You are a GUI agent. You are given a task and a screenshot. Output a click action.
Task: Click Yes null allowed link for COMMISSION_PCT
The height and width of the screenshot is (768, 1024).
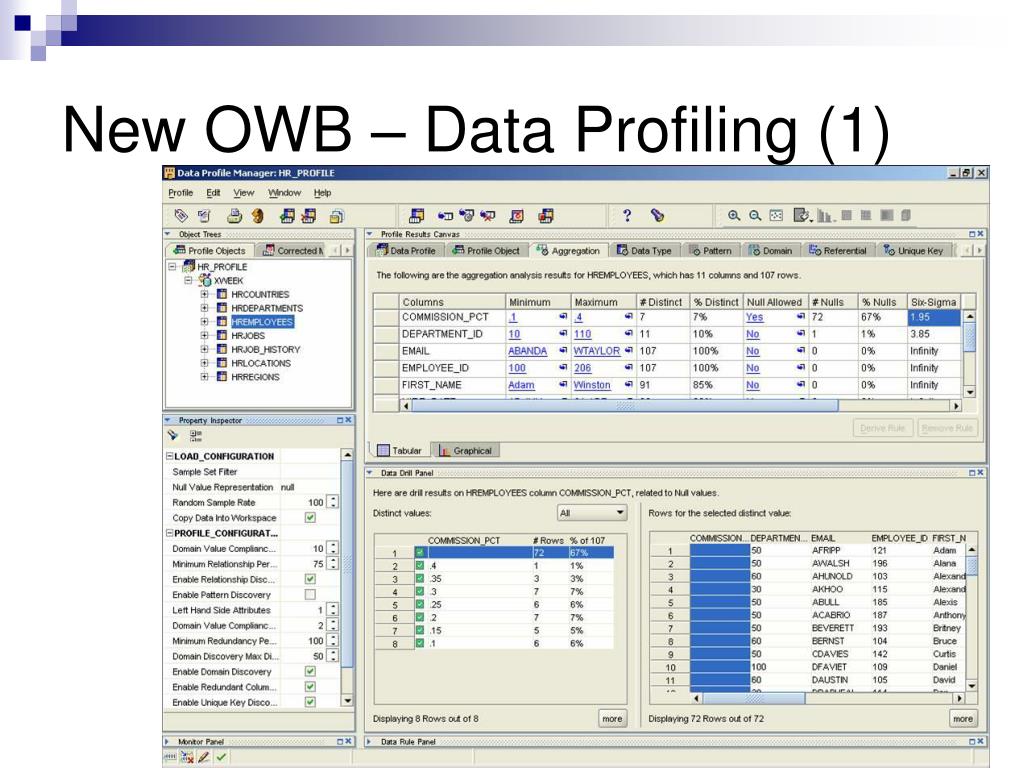754,317
